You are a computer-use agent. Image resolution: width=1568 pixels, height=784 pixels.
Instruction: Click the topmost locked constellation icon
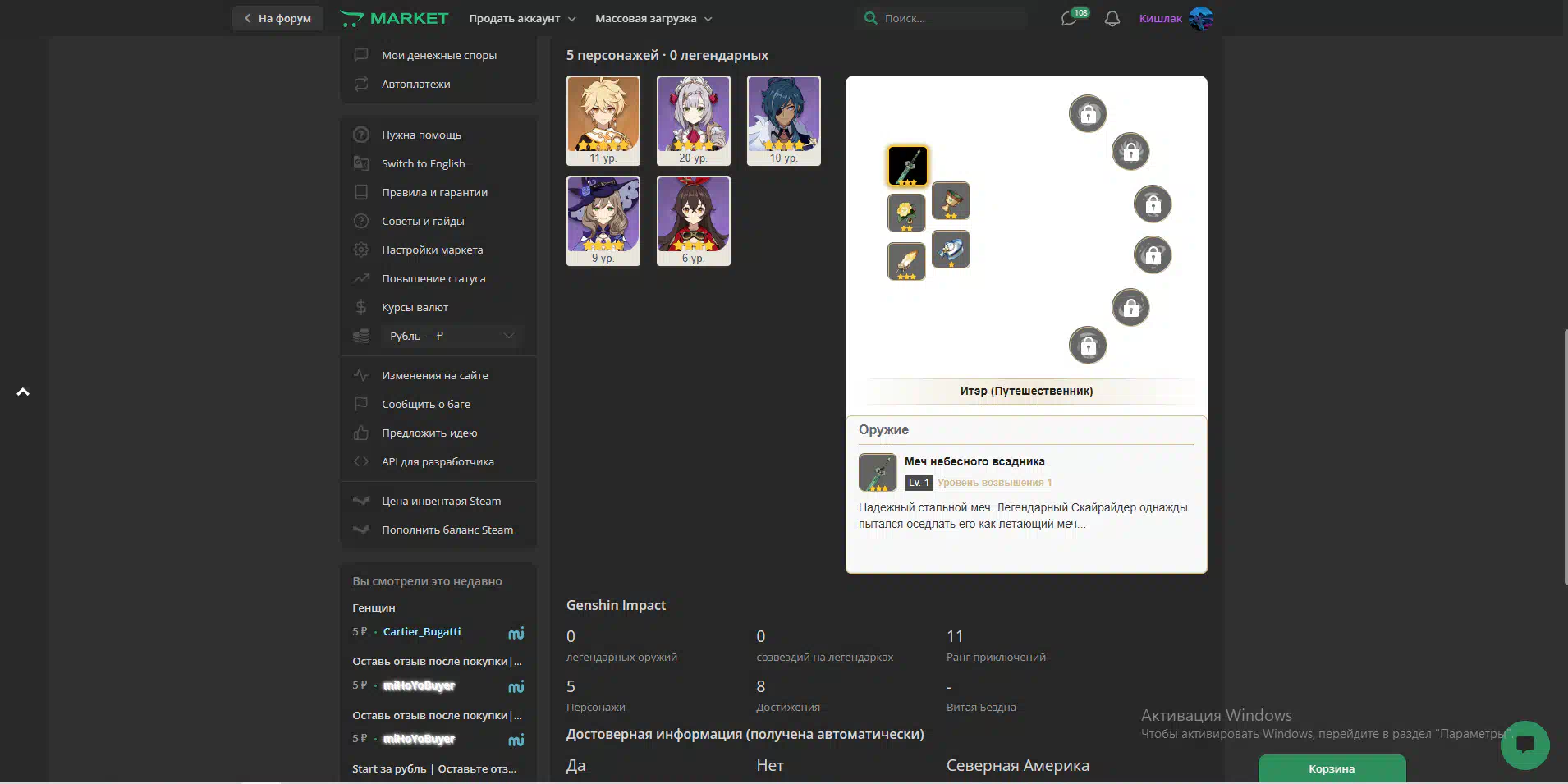(1088, 113)
